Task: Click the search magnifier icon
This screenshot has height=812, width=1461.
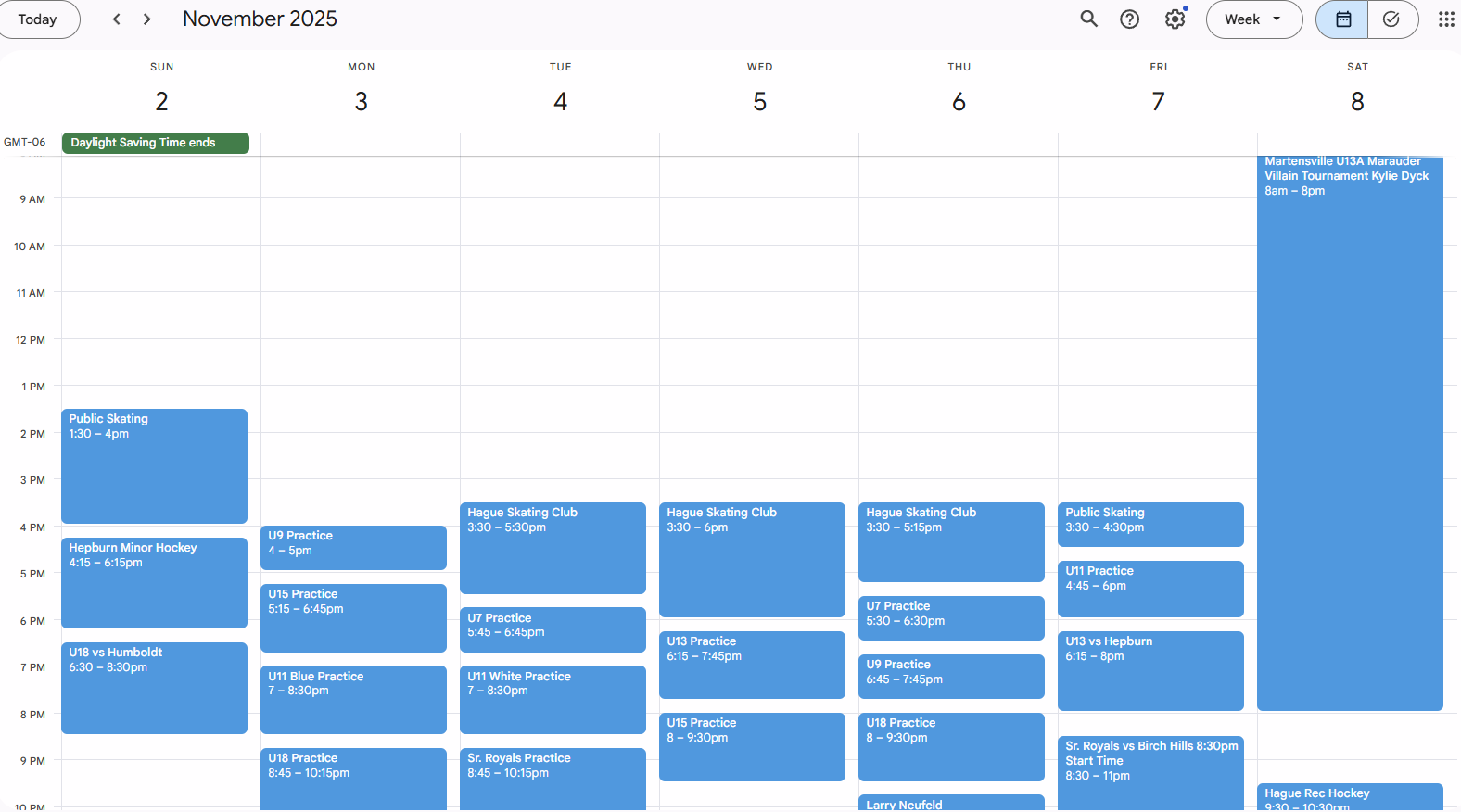Action: click(x=1088, y=19)
